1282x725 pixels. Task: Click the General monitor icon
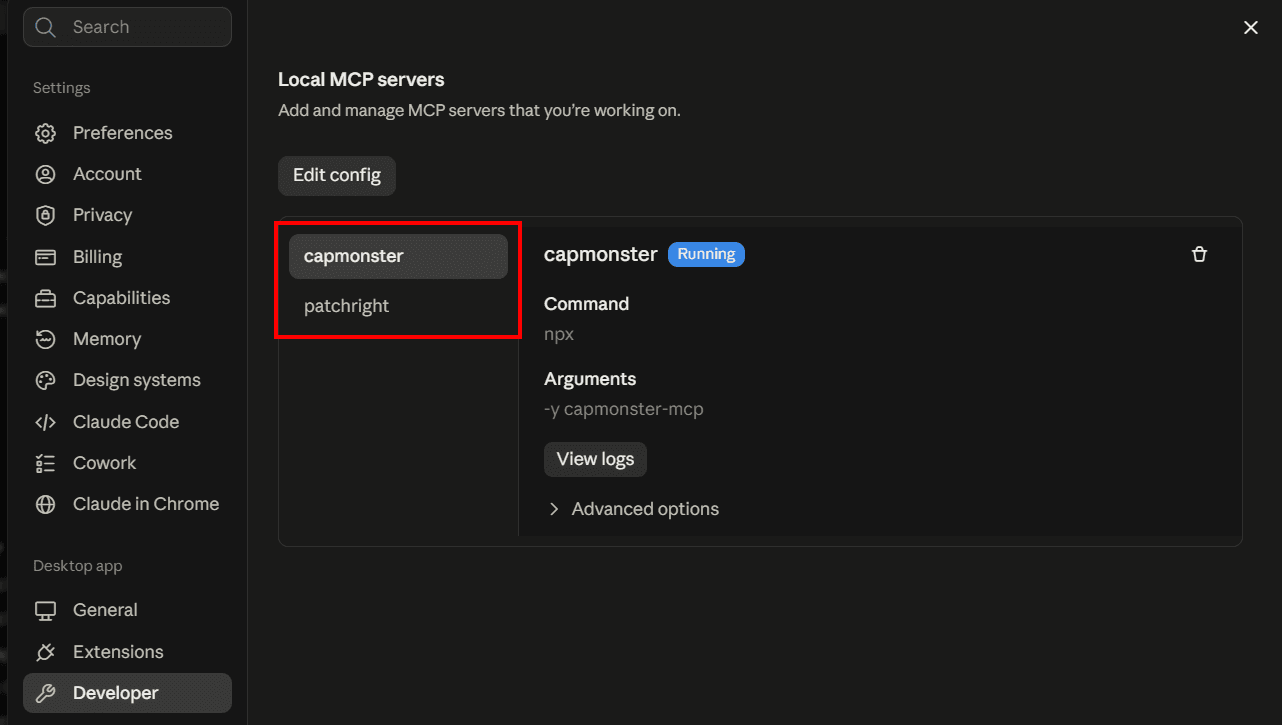coord(45,610)
